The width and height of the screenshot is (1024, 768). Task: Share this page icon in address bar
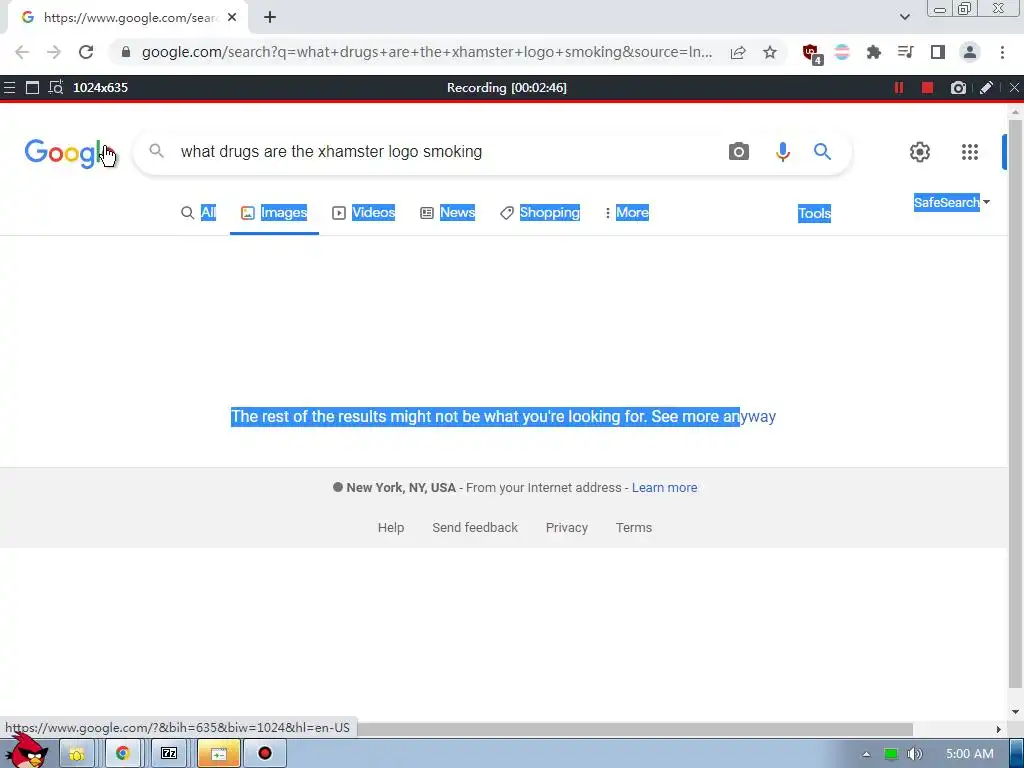click(x=738, y=52)
